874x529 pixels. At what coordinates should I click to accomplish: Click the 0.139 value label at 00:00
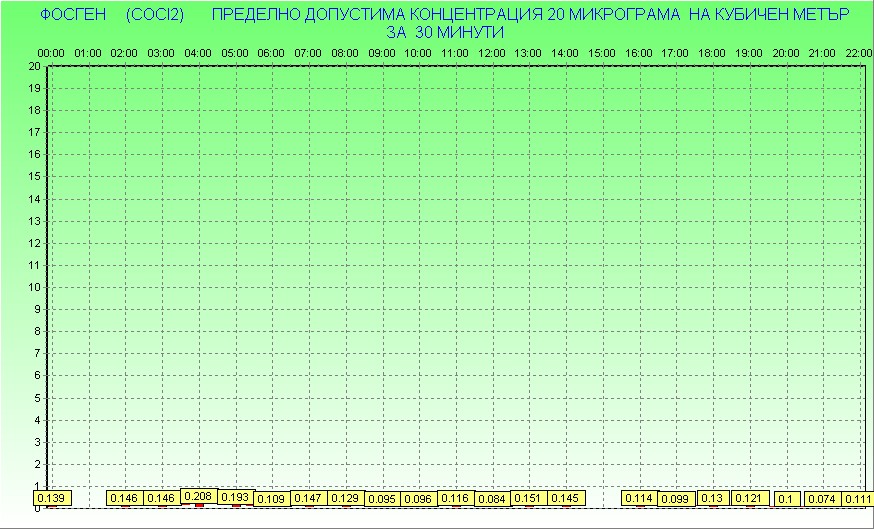pyautogui.click(x=50, y=498)
